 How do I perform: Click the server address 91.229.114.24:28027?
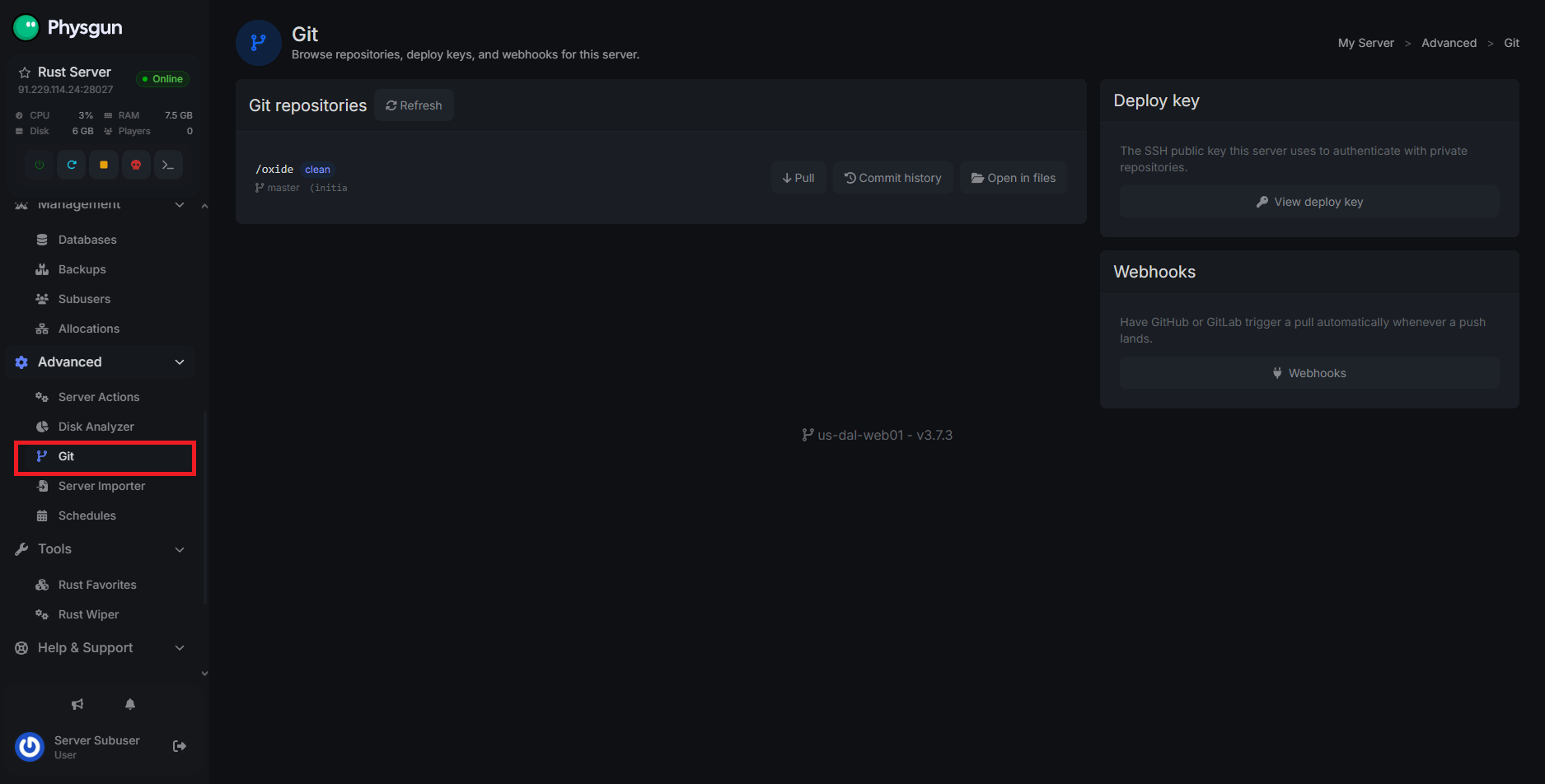point(66,90)
